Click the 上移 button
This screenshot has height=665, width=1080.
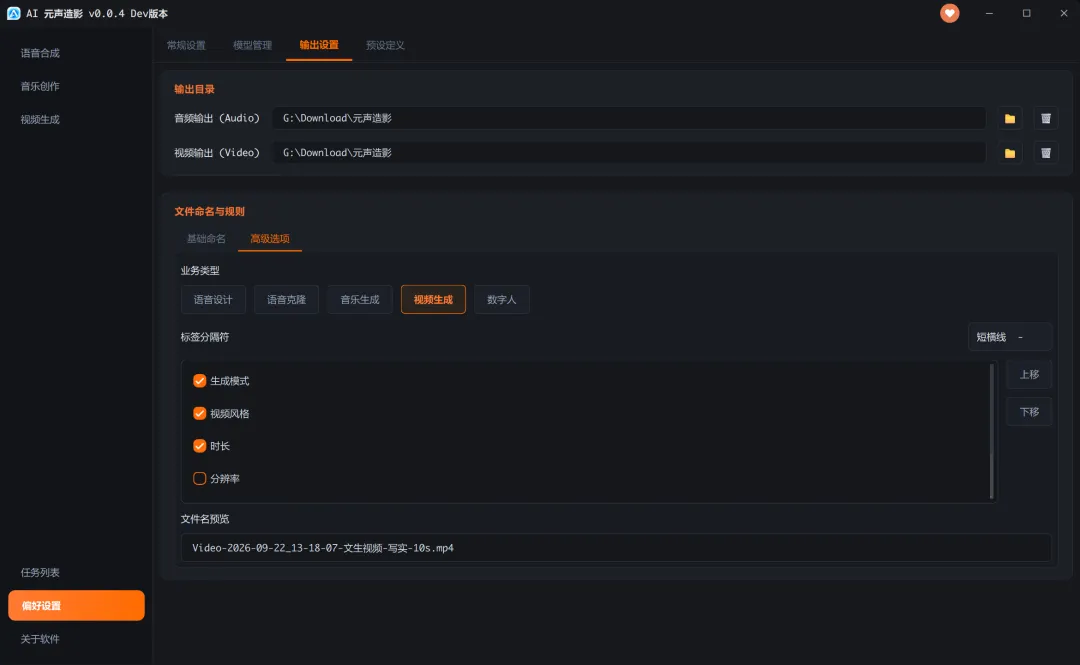coord(1029,374)
